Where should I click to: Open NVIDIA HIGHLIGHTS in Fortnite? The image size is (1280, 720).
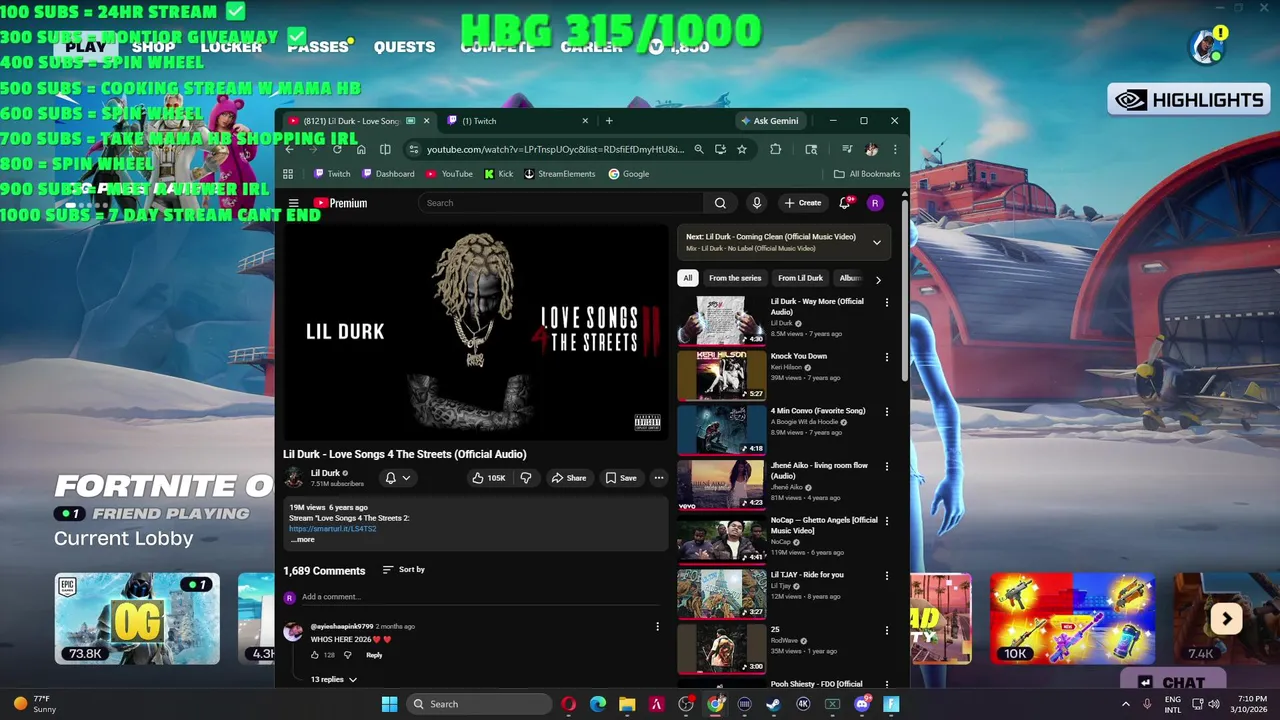point(1189,99)
